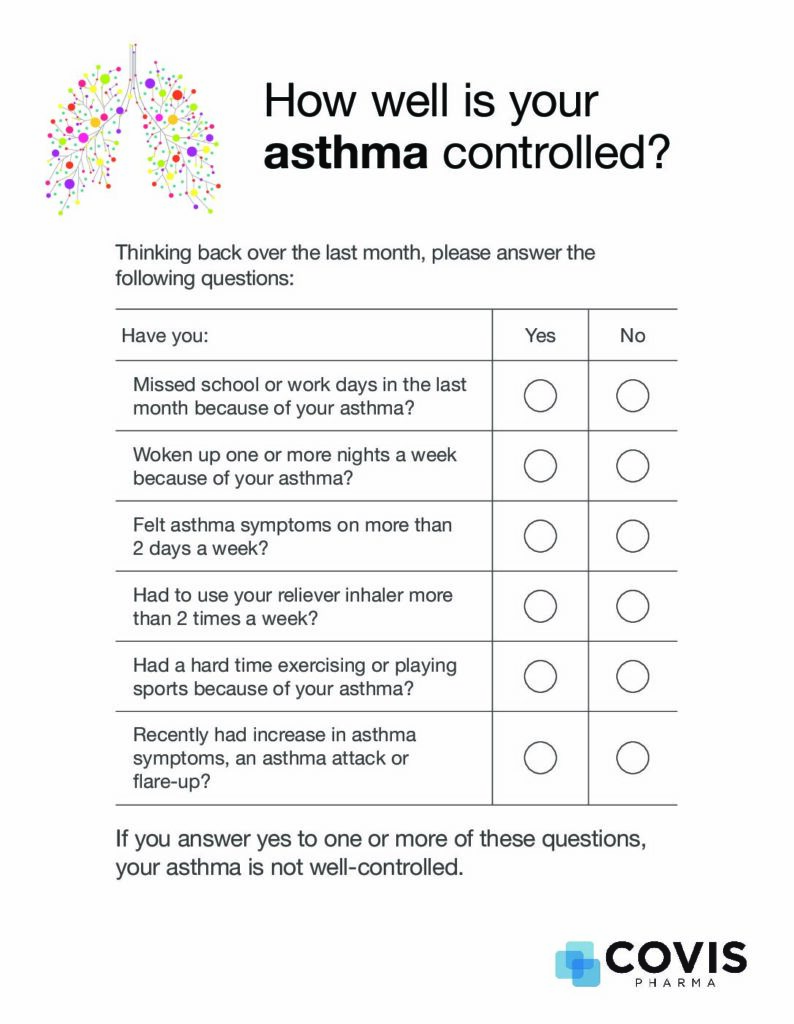This screenshot has height=1024, width=794.
Task: Click the "not well-controlled" result statement
Action: click(380, 854)
